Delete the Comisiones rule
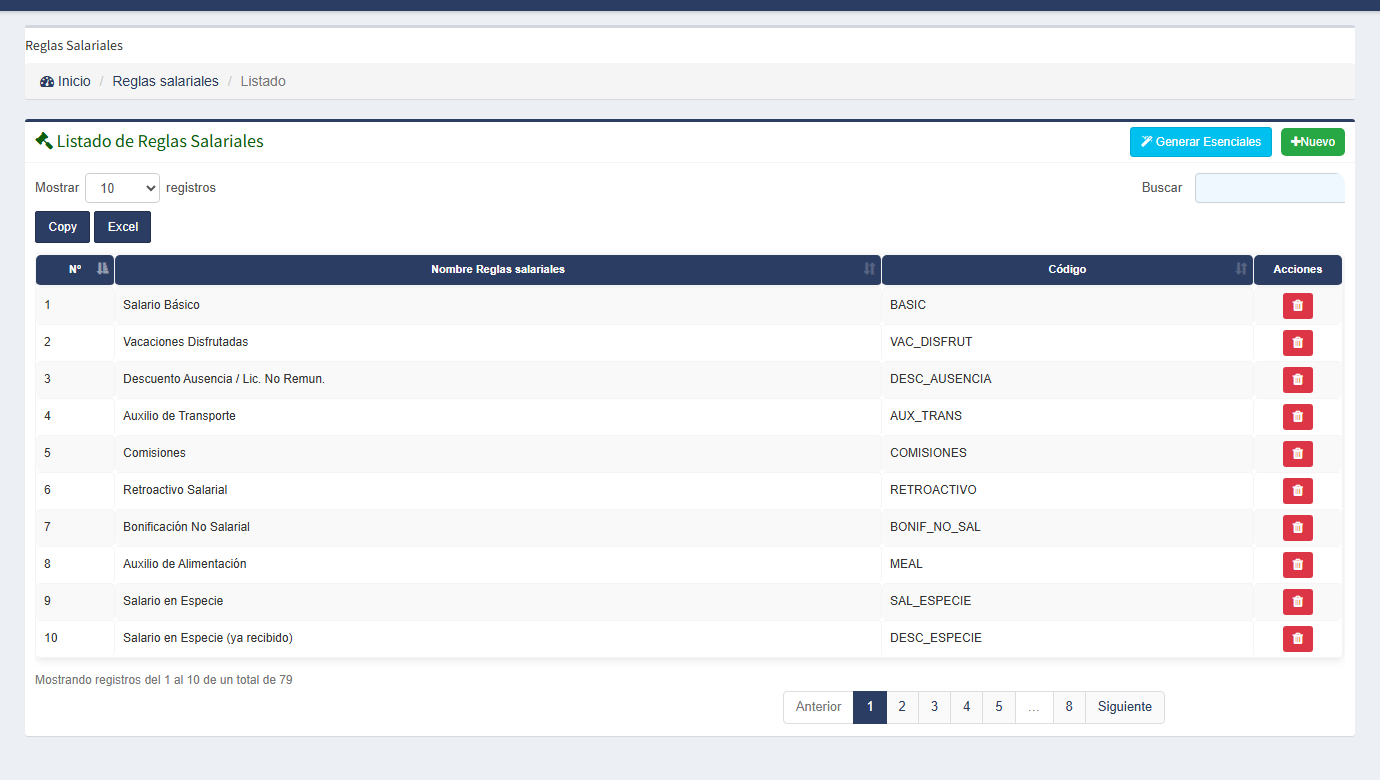Image resolution: width=1380 pixels, height=780 pixels. coord(1297,454)
